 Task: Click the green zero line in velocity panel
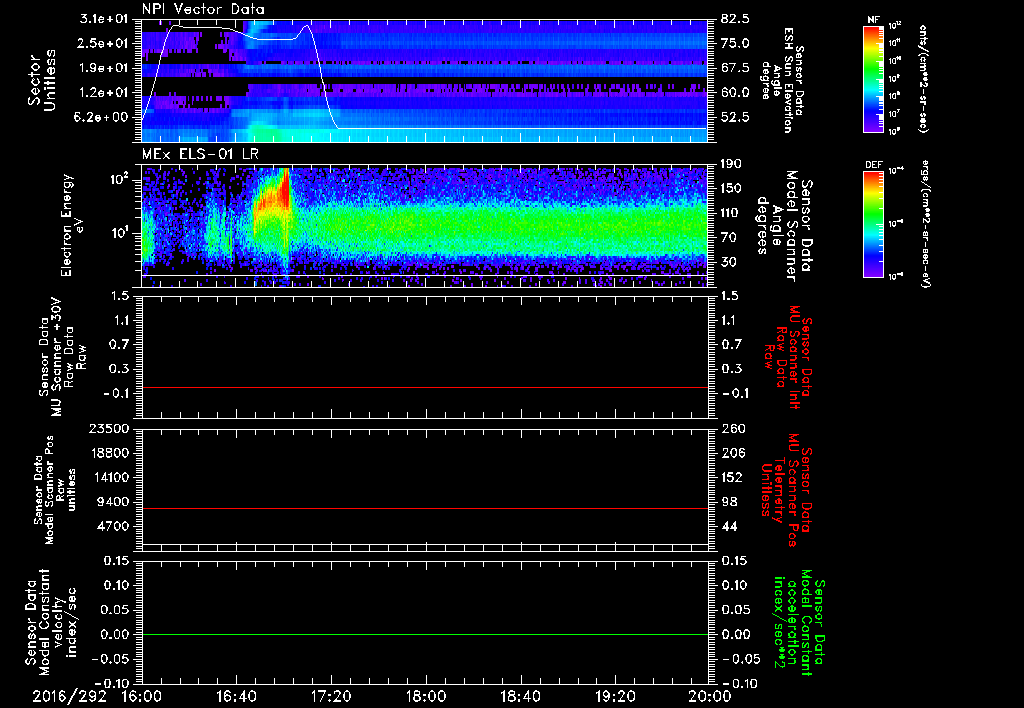click(424, 634)
